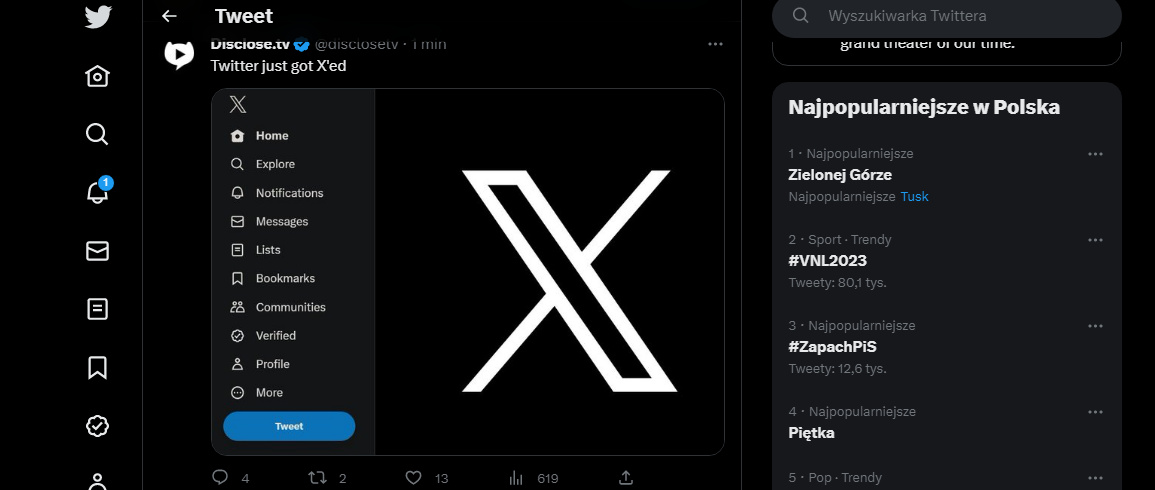Image resolution: width=1155 pixels, height=490 pixels.
Task: Share the tweet via share icon
Action: pos(625,477)
